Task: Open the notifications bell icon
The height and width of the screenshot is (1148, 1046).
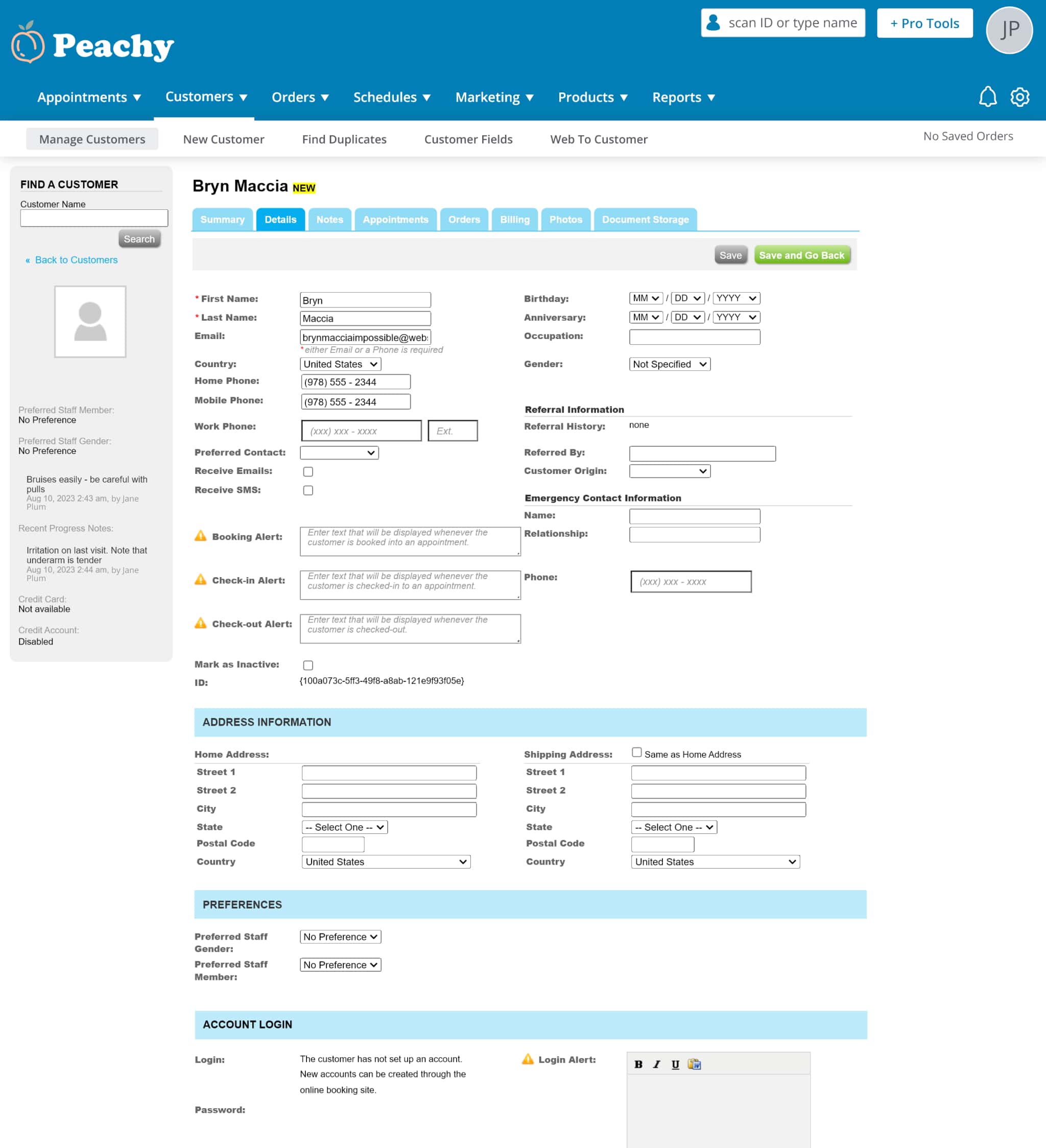Action: (x=987, y=97)
